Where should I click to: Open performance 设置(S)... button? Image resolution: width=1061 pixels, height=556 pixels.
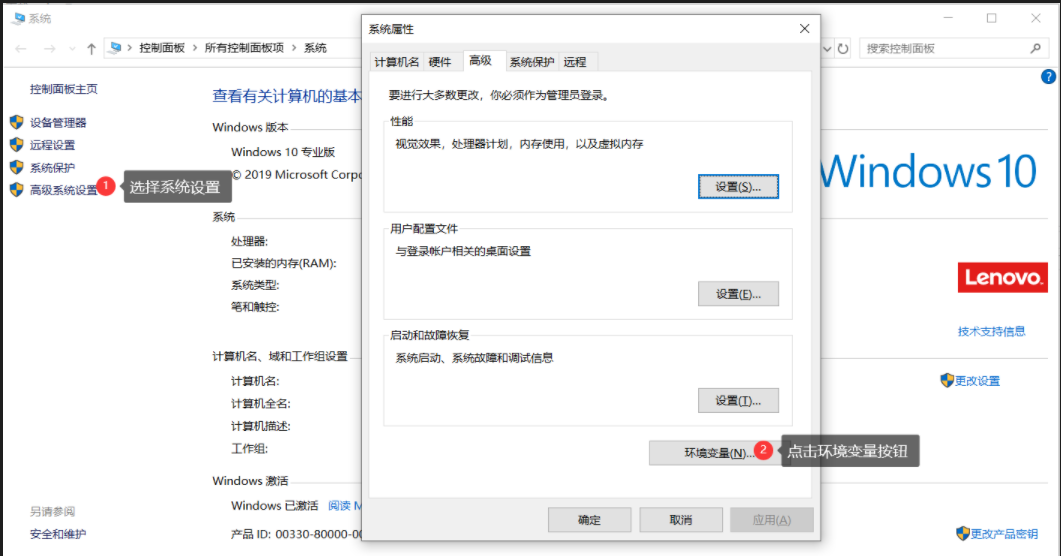[x=738, y=187]
